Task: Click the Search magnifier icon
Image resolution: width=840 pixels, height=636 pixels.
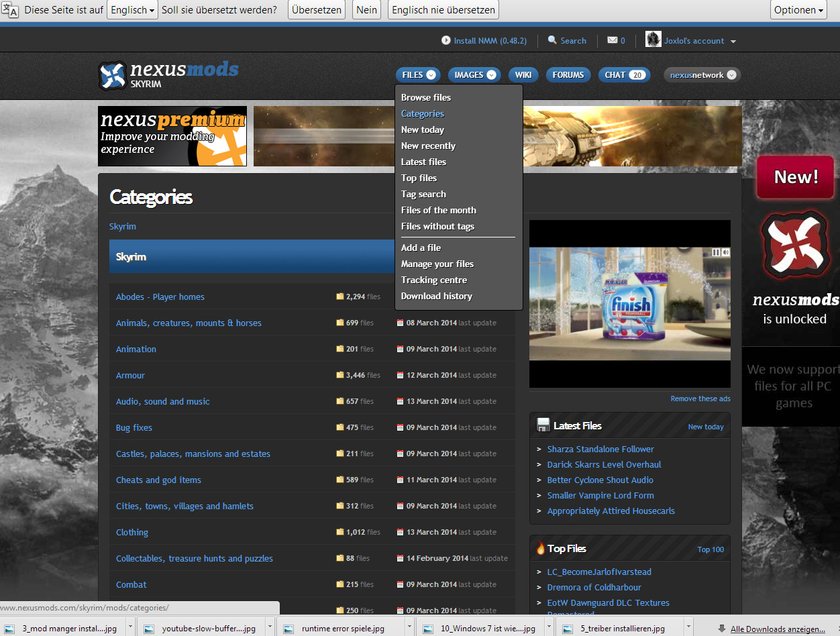Action: coord(552,40)
